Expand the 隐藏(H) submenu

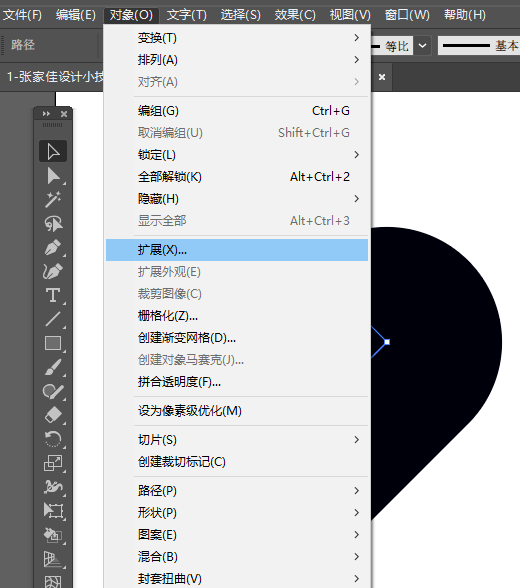[x=237, y=199]
